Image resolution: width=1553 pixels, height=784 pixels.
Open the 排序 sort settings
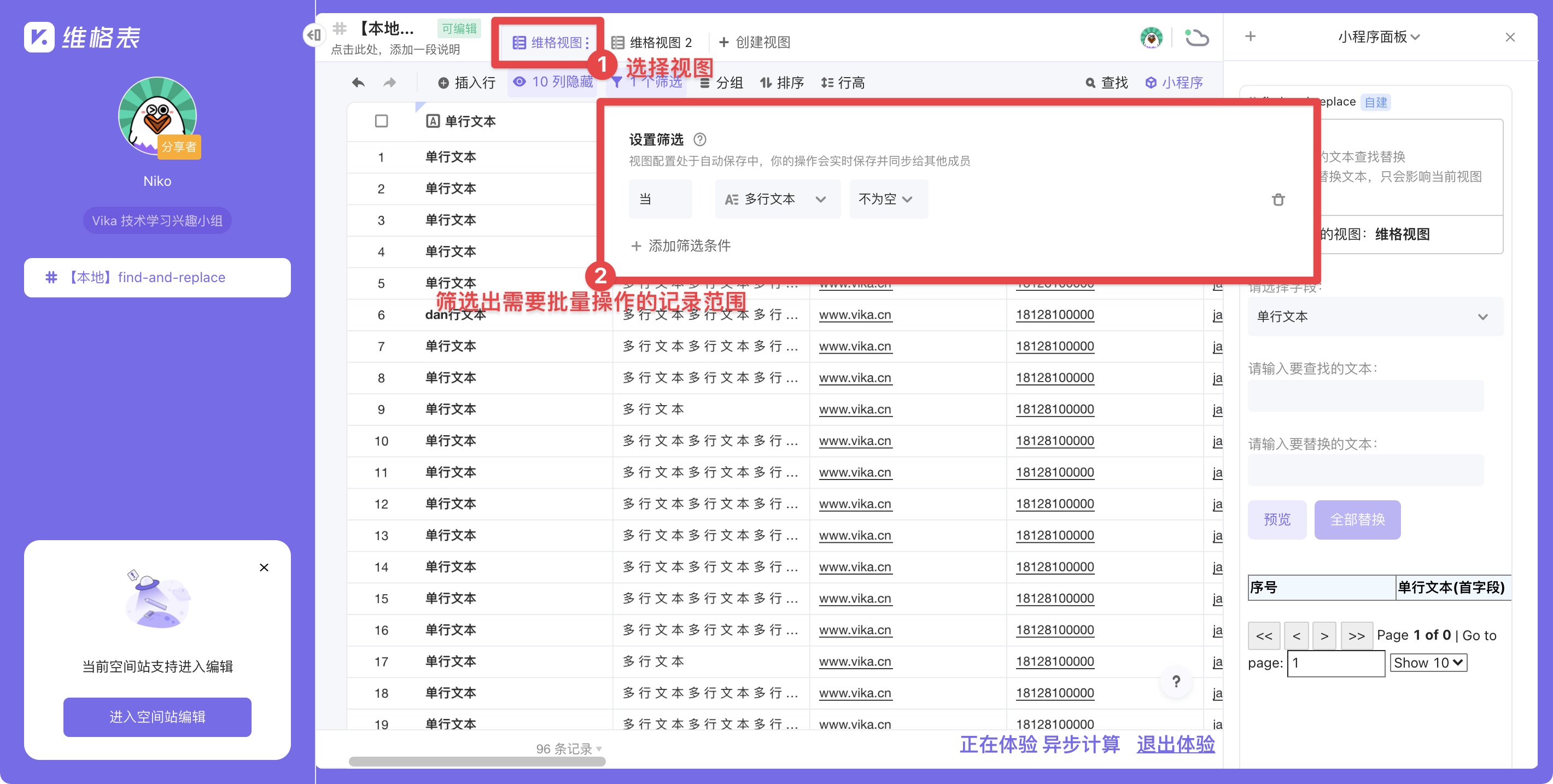coord(782,83)
